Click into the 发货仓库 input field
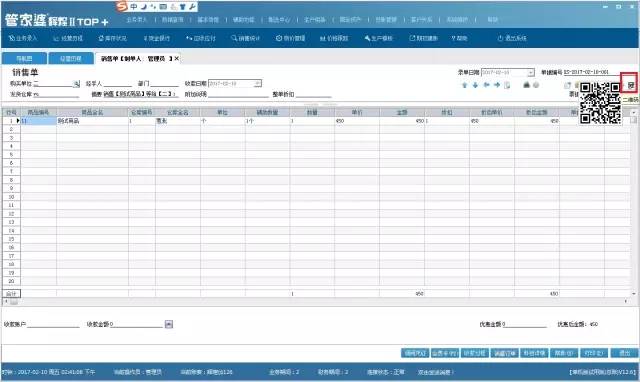 [x=56, y=94]
